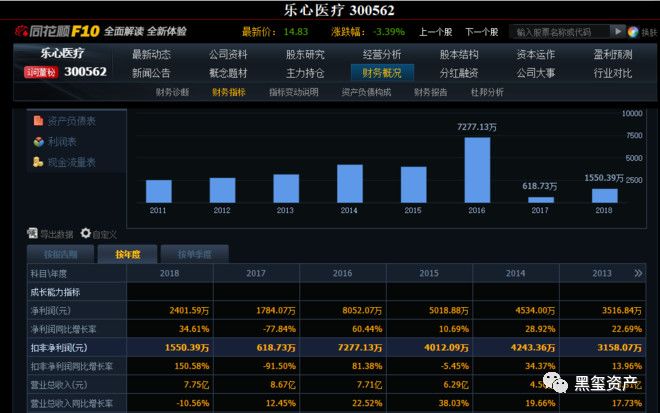Open the 行业对比 menu
This screenshot has width=660, height=413.
[613, 73]
